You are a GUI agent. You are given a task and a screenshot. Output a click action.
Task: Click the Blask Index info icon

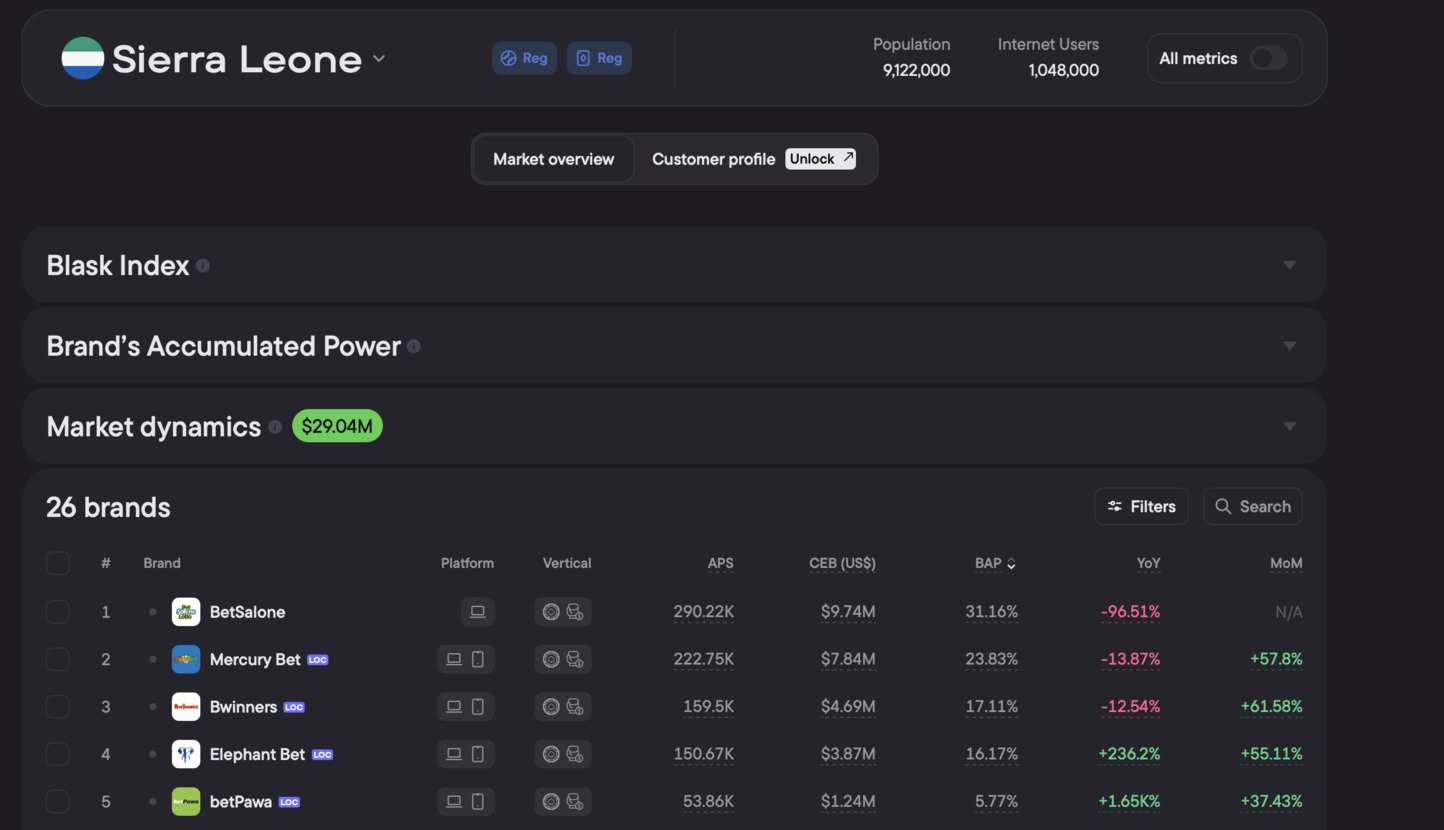(203, 266)
